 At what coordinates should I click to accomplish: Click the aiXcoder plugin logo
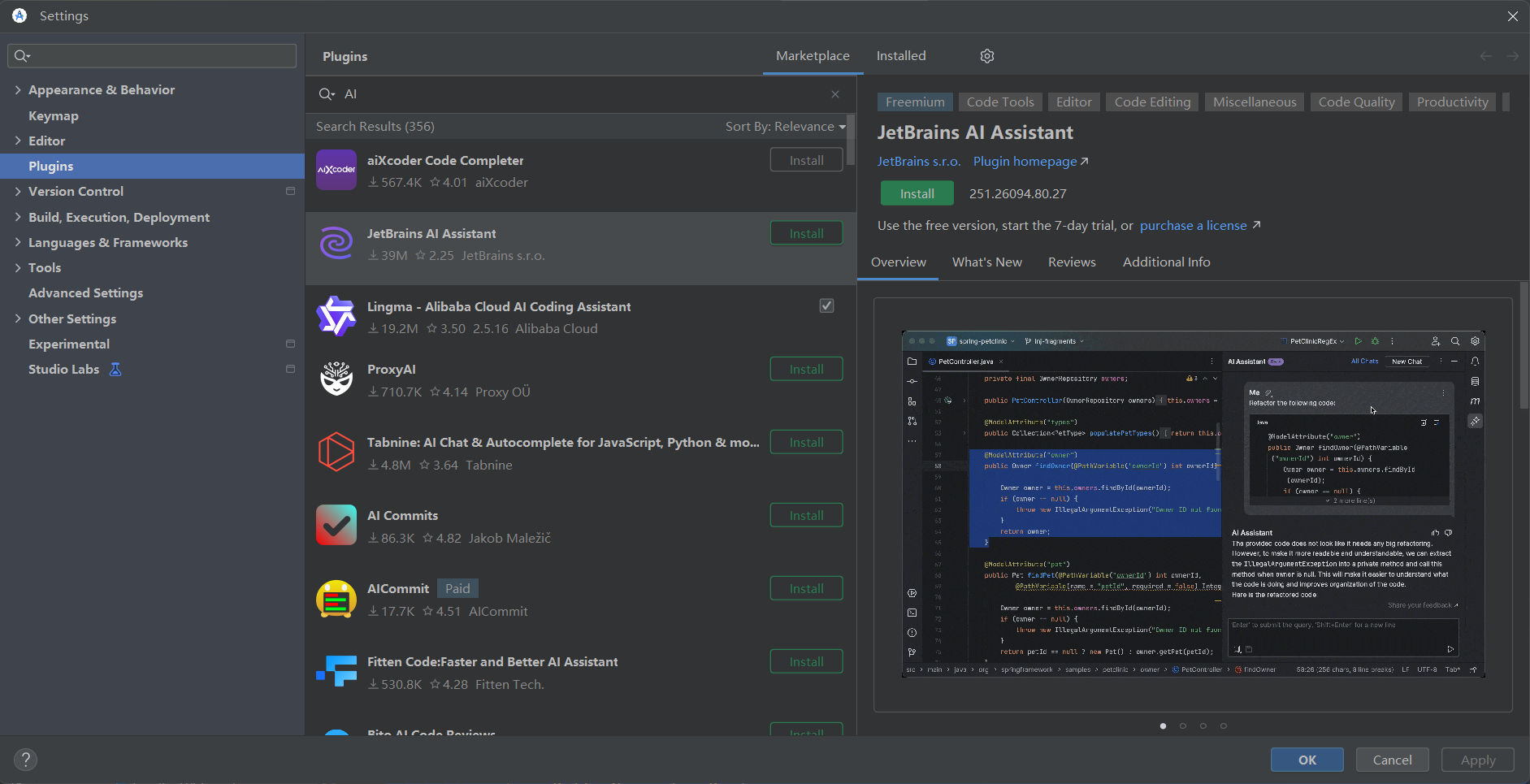click(336, 170)
